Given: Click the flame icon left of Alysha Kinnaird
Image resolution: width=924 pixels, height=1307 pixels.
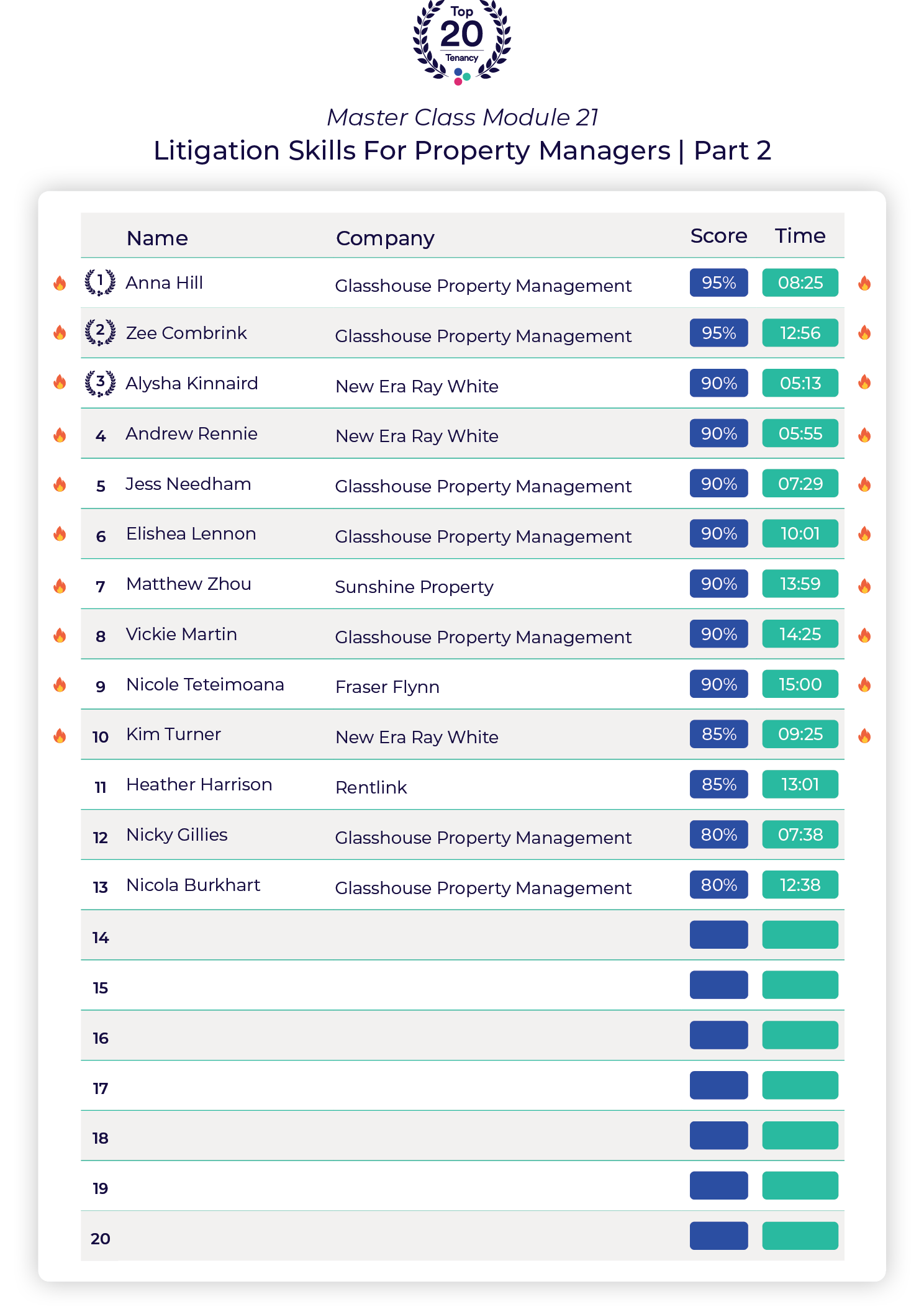Looking at the screenshot, I should coord(60,381).
